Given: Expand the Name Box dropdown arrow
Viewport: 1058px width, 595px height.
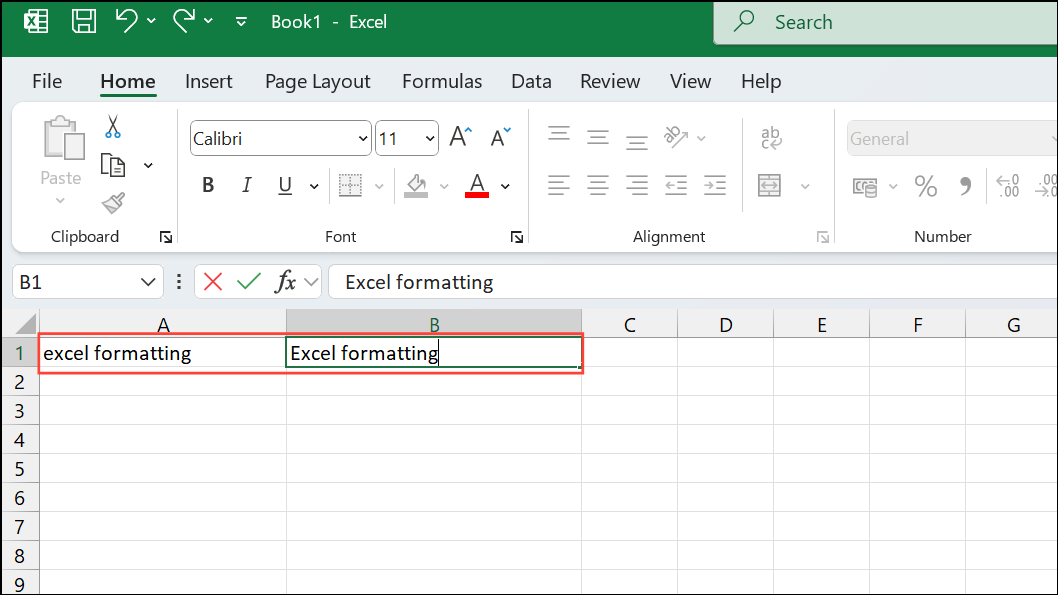Looking at the screenshot, I should point(149,282).
